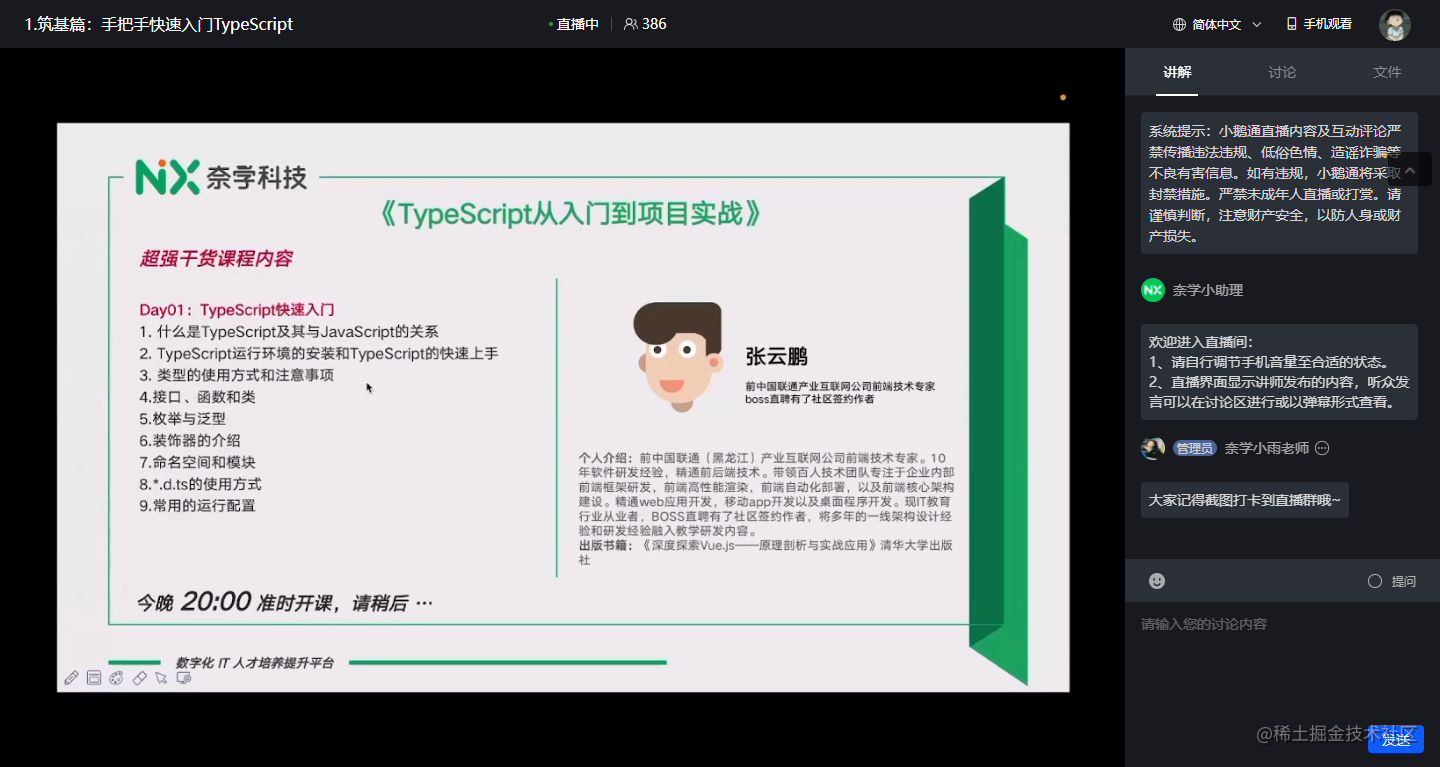The width and height of the screenshot is (1440, 767).
Task: Click Day01：TypeScript快速入门 line on slide
Action: pos(237,310)
